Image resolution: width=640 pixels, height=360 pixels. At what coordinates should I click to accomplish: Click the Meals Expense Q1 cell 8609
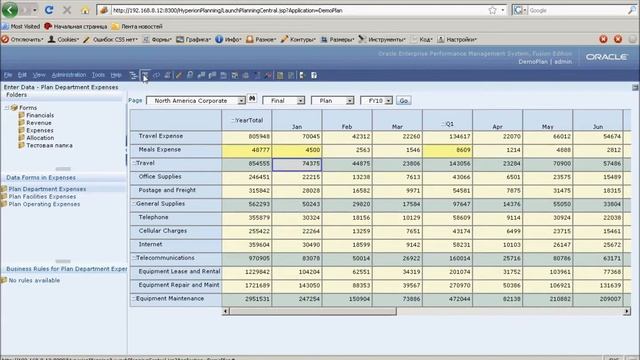(x=447, y=150)
